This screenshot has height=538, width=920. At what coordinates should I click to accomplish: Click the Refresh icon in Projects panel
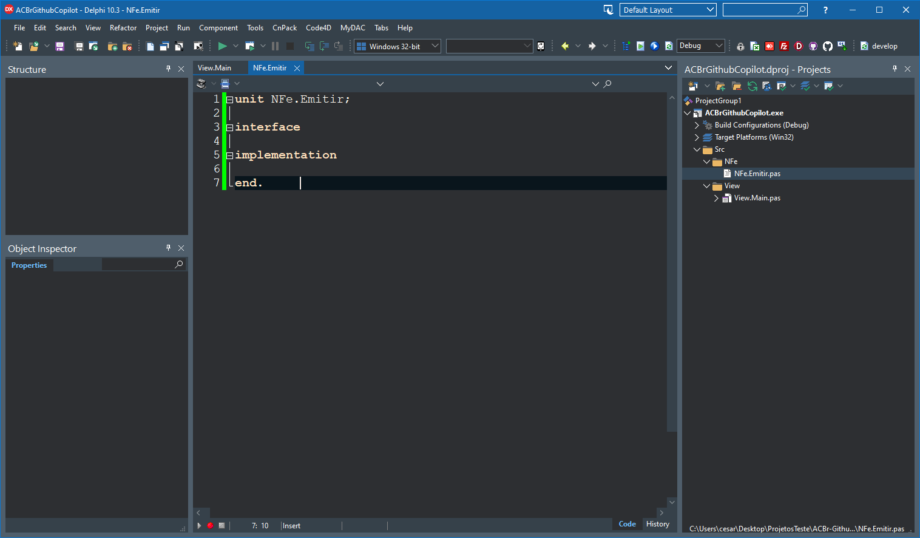tap(752, 86)
